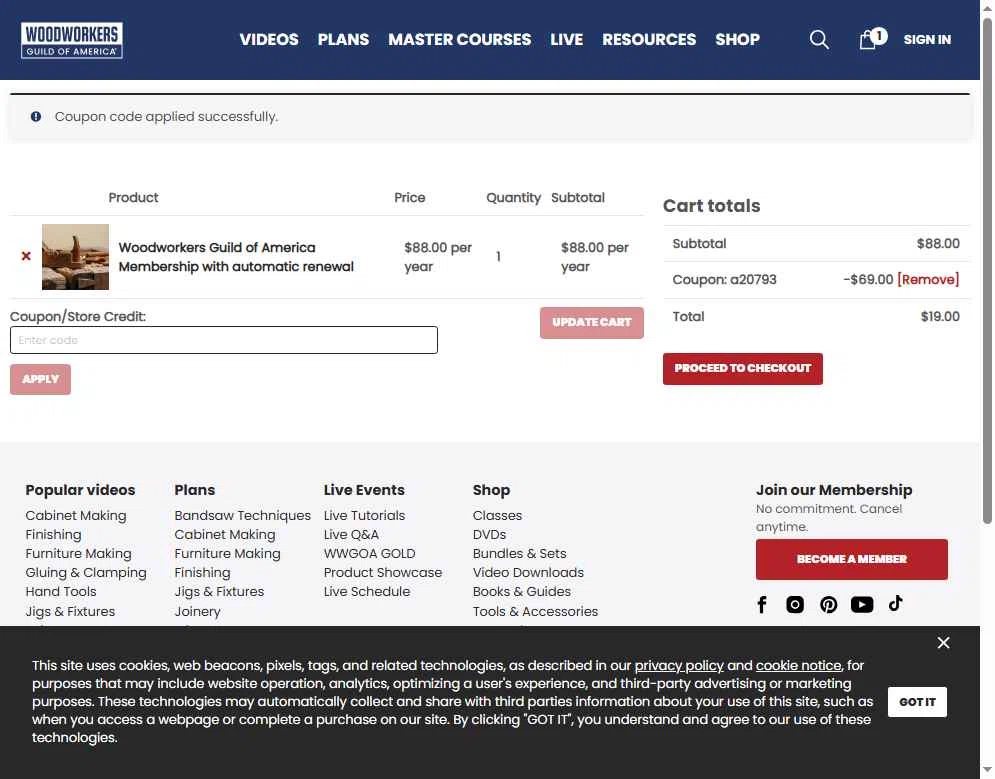Screen dimensions: 995x779
Task: Open the Resources menu
Action: [649, 39]
